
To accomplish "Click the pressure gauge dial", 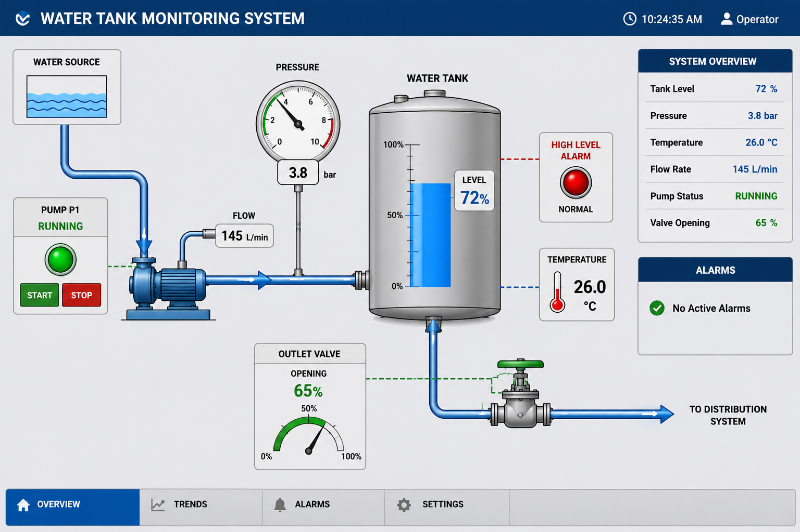I will point(298,121).
